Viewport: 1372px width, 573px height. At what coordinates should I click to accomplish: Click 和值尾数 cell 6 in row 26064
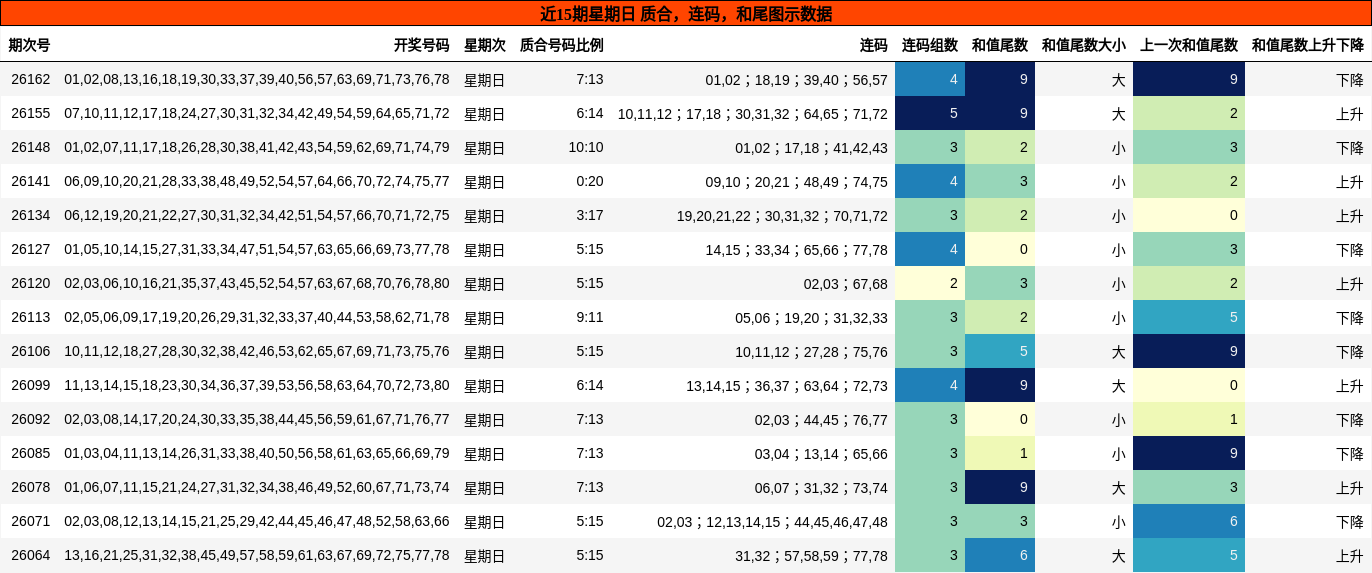pyautogui.click(x=1000, y=555)
